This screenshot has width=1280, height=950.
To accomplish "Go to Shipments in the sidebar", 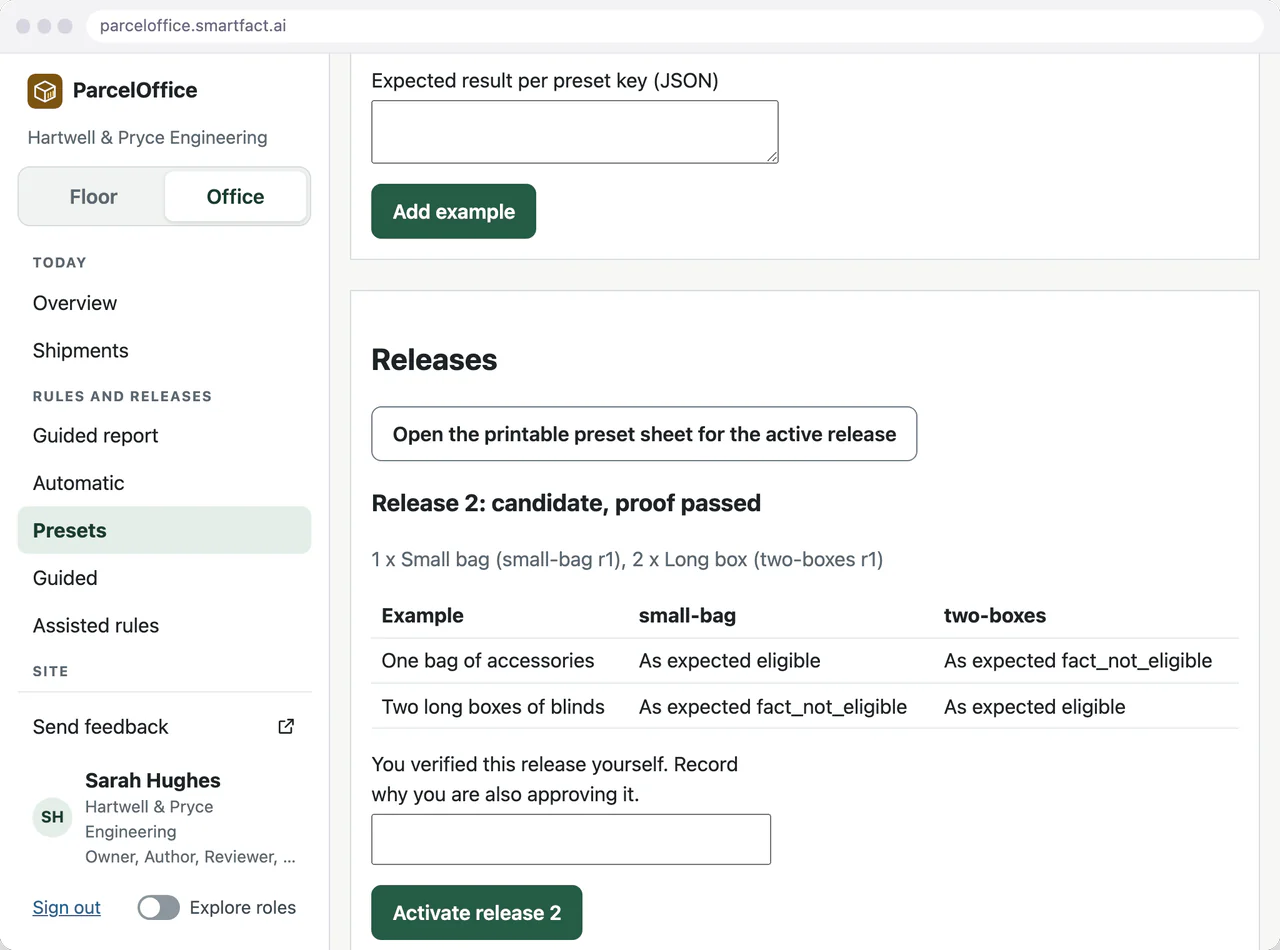I will tap(165, 351).
